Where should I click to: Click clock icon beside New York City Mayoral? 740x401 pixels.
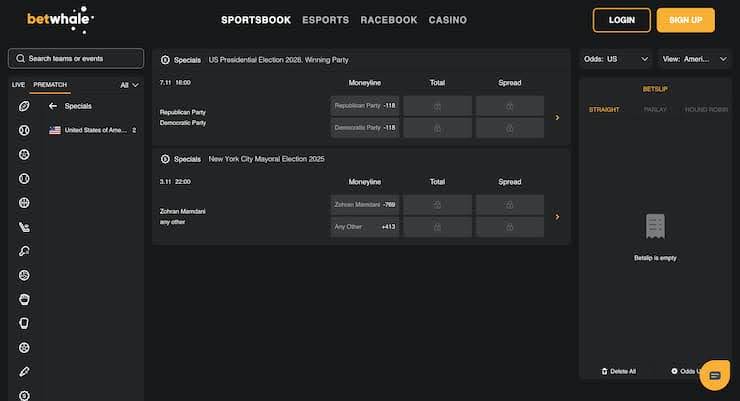165,159
